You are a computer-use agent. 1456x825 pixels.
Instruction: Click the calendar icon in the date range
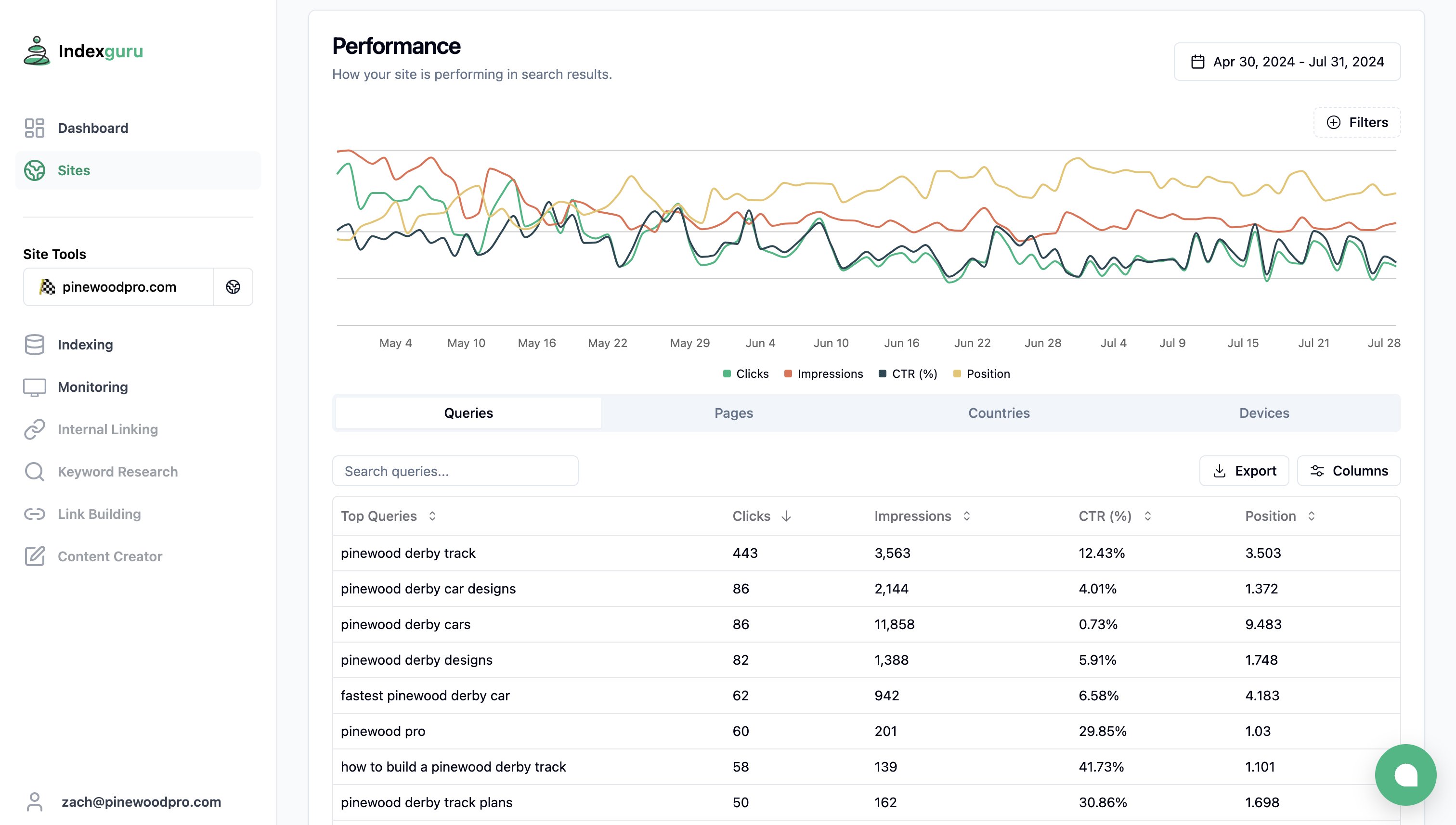1197,62
